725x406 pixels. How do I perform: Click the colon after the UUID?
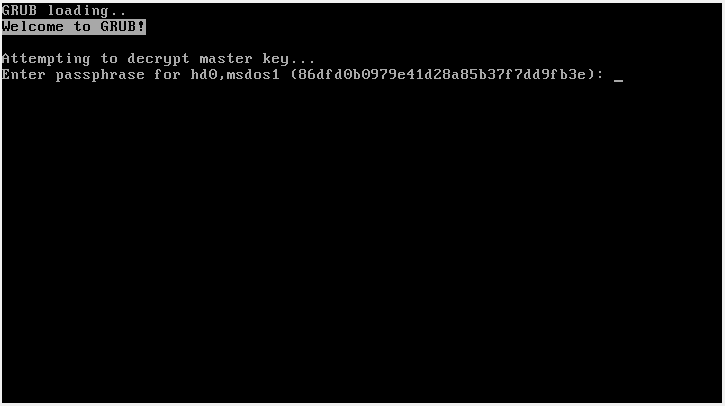(600, 75)
